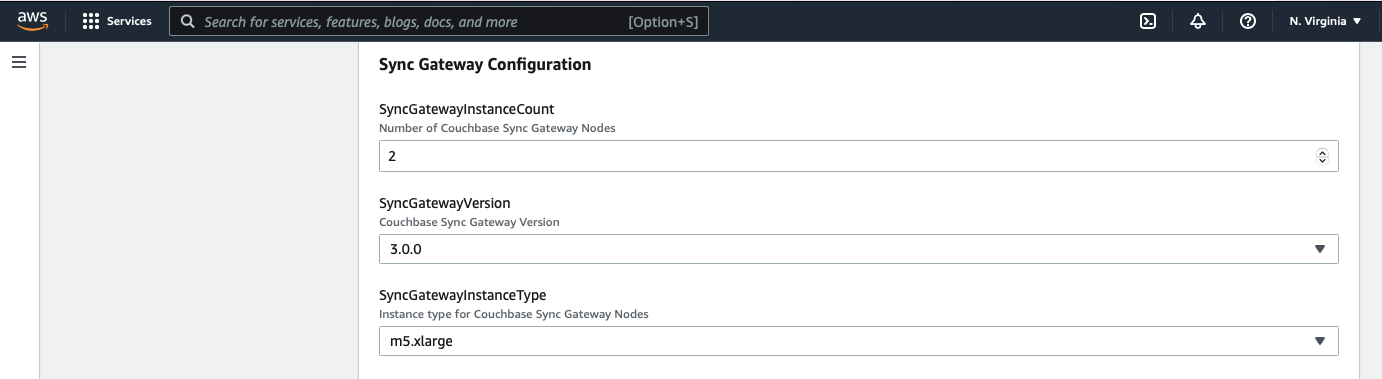Toggle the hamburger side navigation
The image size is (1382, 379).
pos(19,62)
